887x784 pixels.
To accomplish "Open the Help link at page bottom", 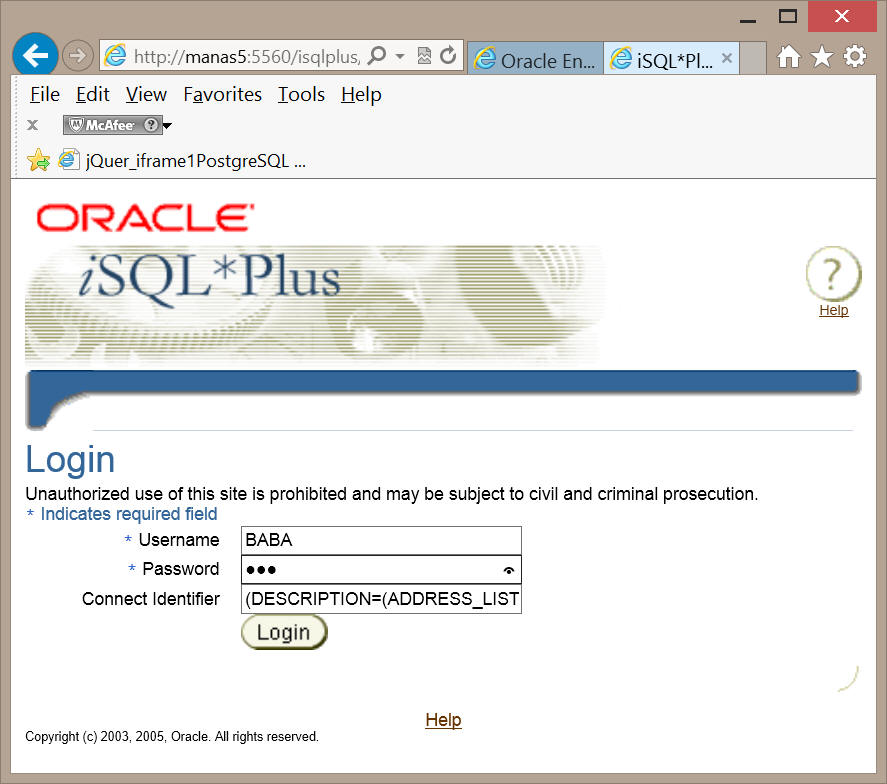I will point(444,720).
